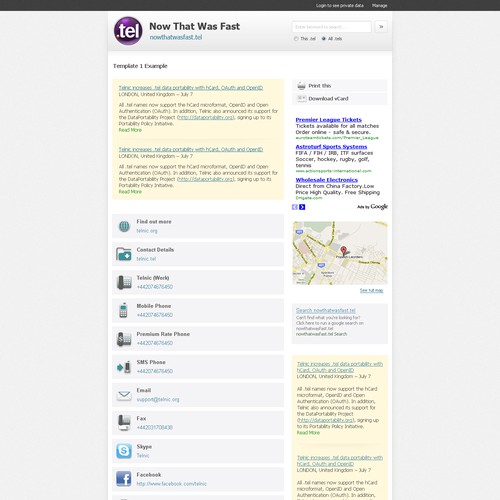Click the desk phone icon for Telnic (Work)
This screenshot has height=500, width=500.
coord(124,282)
